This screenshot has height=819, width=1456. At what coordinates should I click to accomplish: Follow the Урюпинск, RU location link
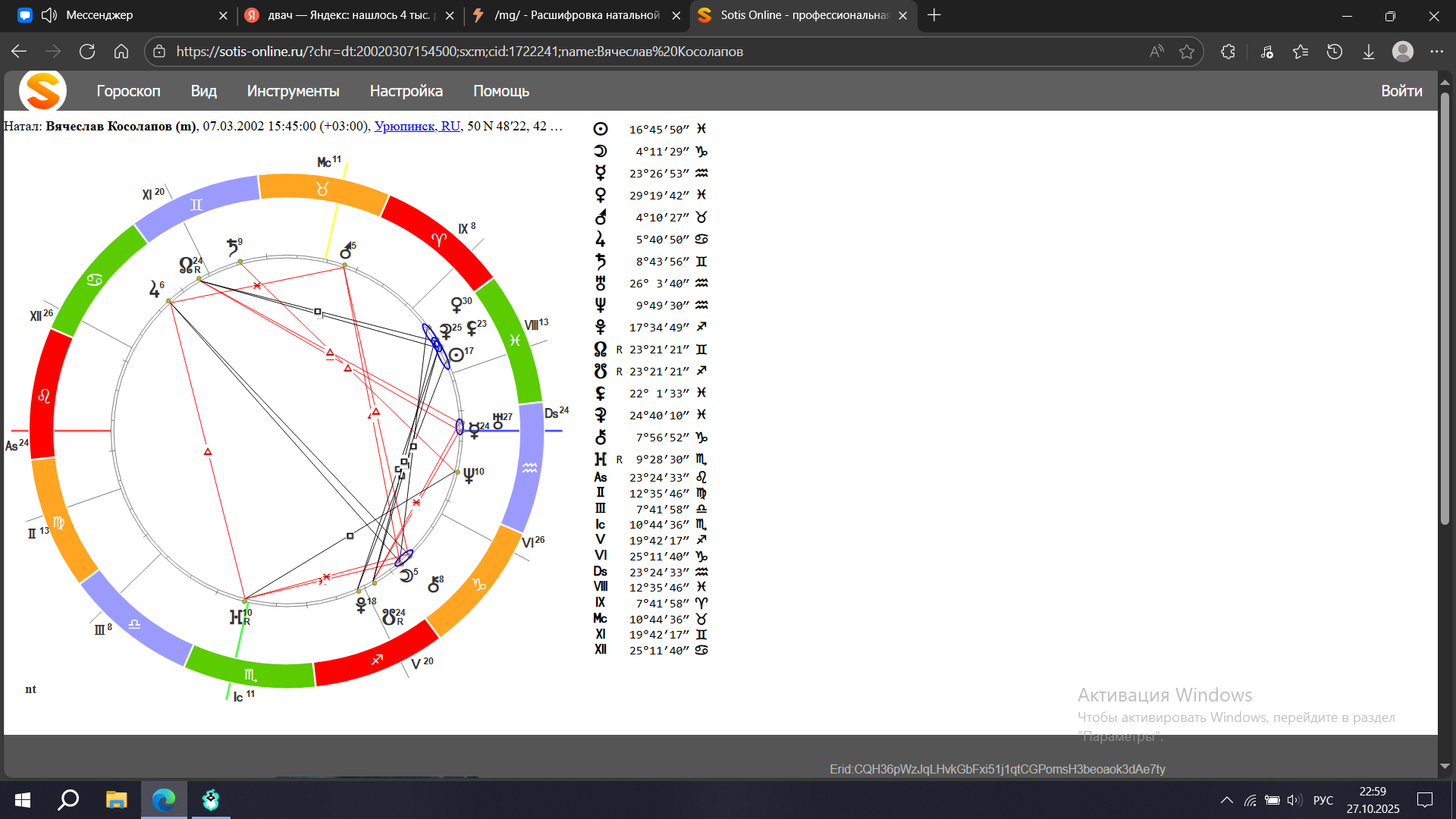[x=417, y=126]
